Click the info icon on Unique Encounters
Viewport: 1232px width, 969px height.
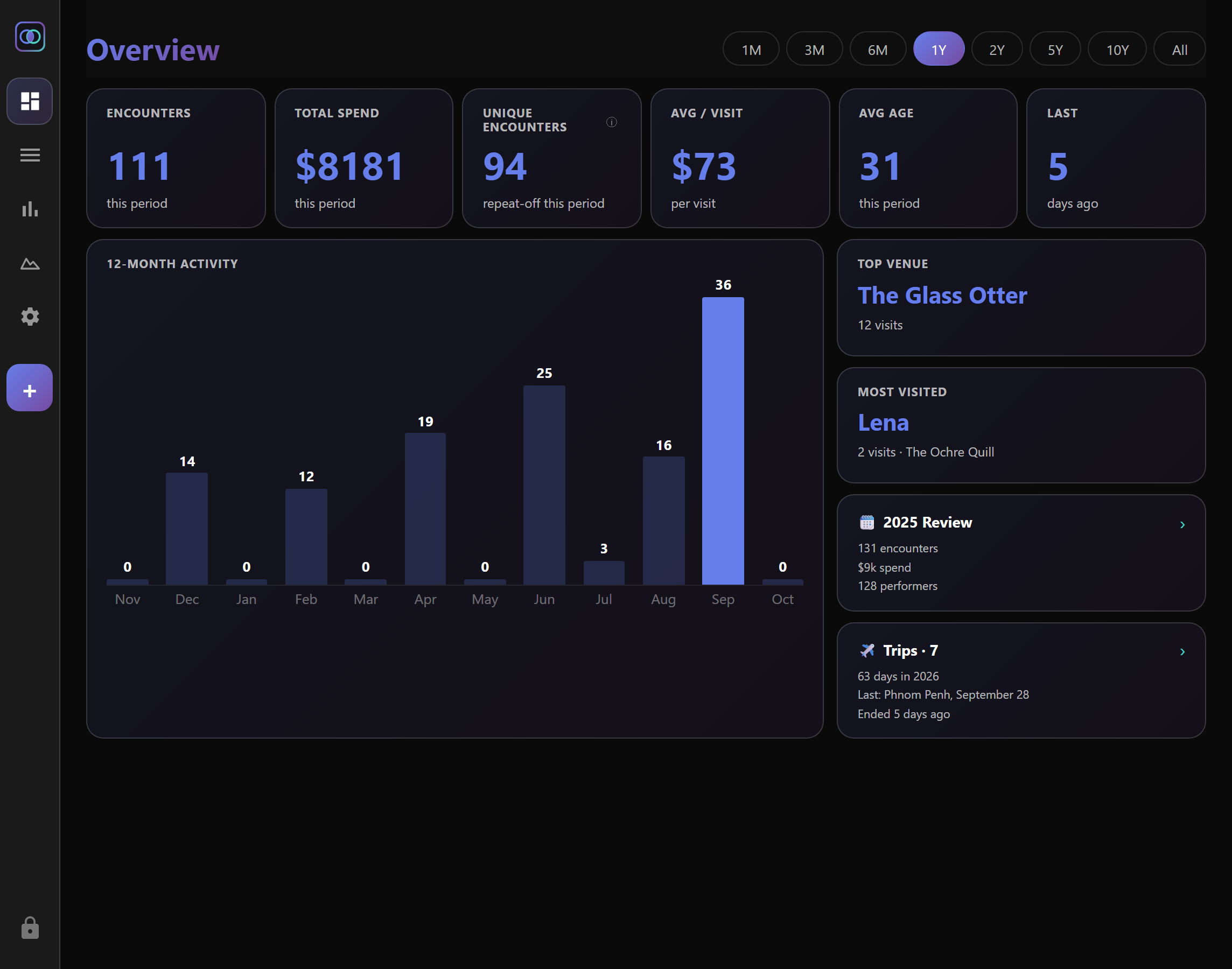point(611,122)
